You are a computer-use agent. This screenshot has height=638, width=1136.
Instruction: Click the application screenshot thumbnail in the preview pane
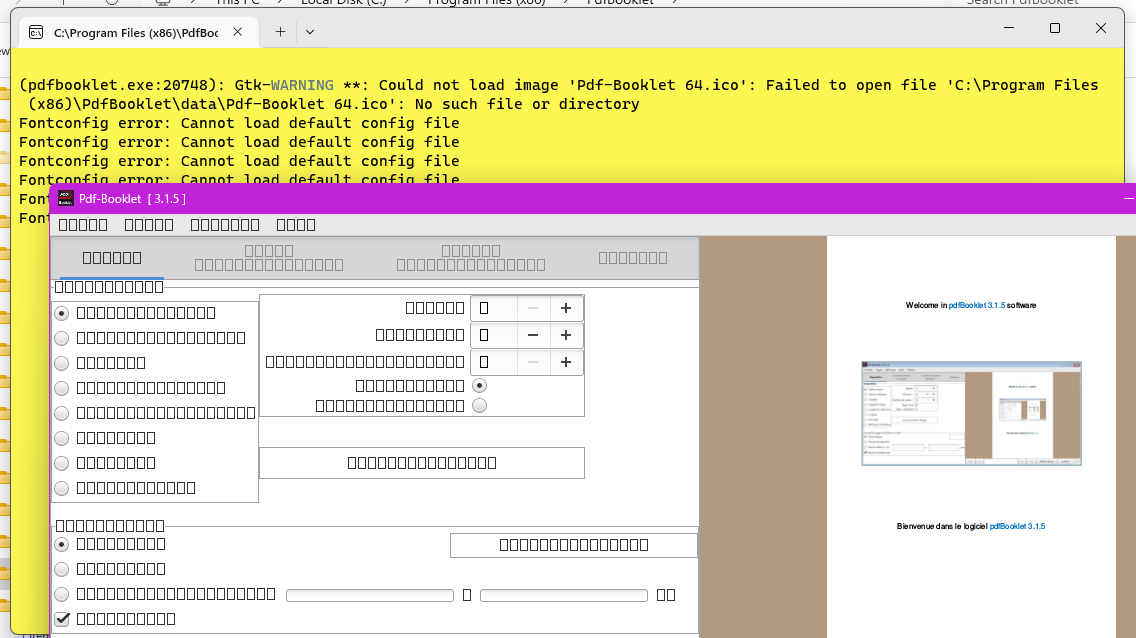(970, 413)
